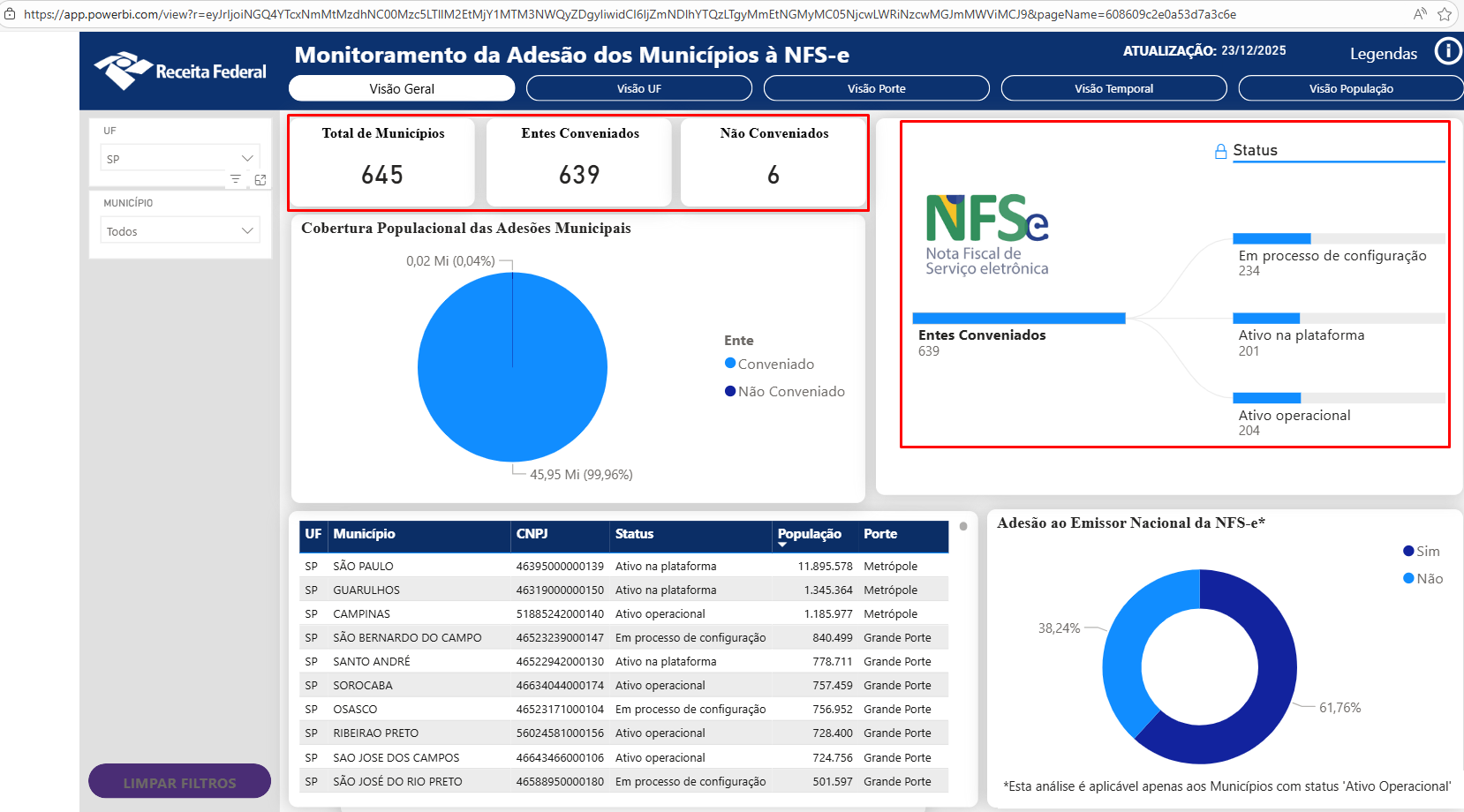The height and width of the screenshot is (812, 1464).
Task: Click the Receita Federal logo
Action: (x=180, y=71)
